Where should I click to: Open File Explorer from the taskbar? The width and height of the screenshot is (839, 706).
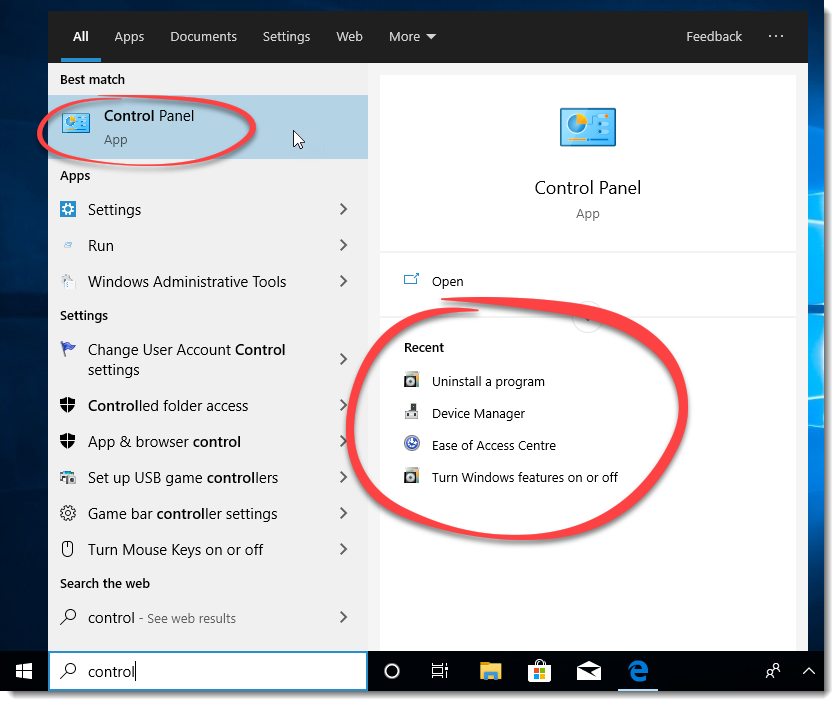[490, 671]
